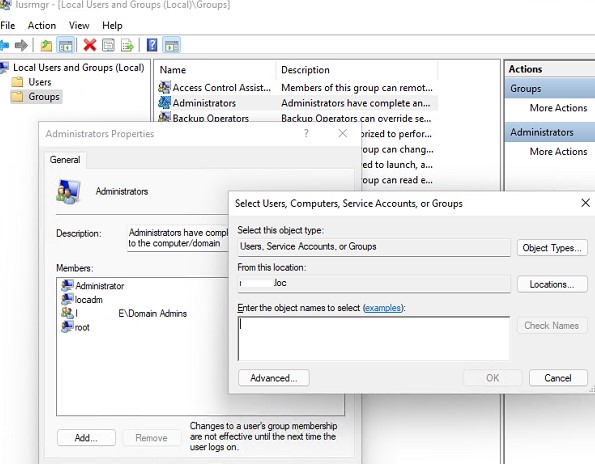This screenshot has height=464, width=595.
Task: Toggle the Show/Hide Action Pane icon
Action: [172, 46]
